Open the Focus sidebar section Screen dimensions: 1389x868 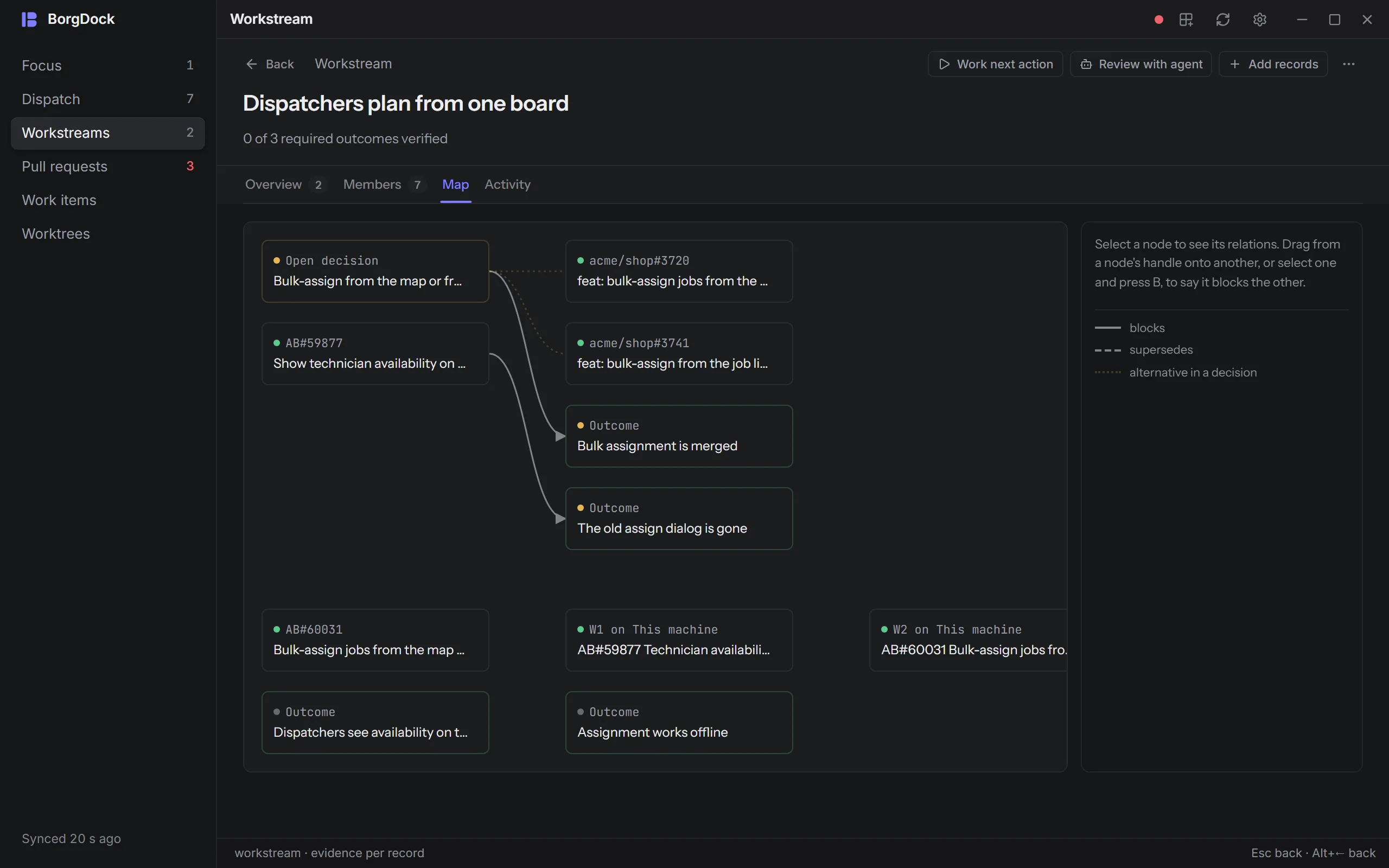click(108, 66)
